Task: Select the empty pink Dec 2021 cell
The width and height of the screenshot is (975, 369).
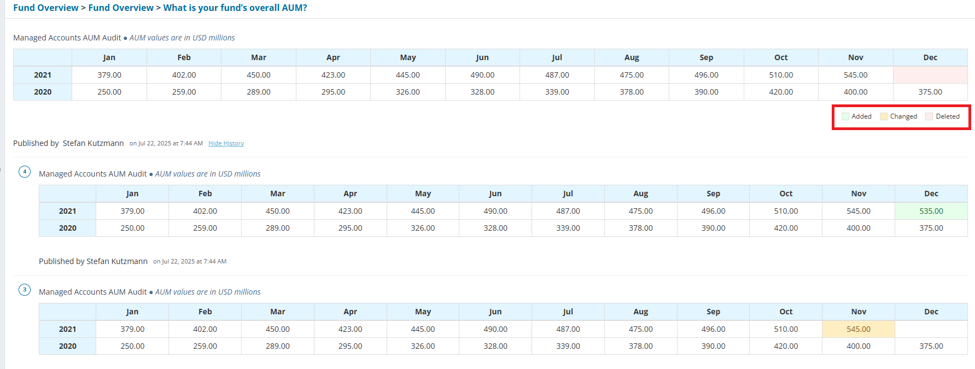Action: (x=931, y=75)
